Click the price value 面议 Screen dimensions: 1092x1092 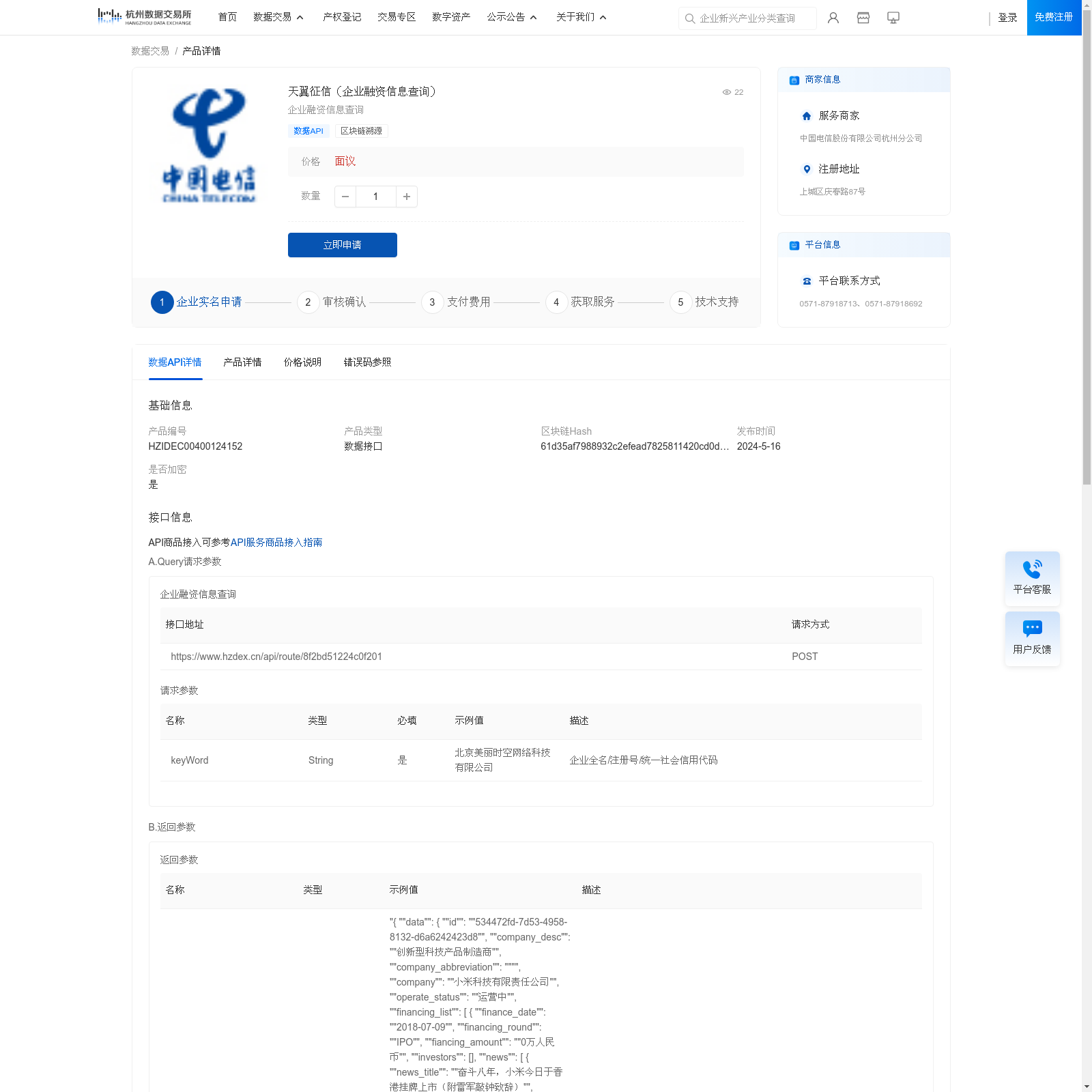[345, 162]
